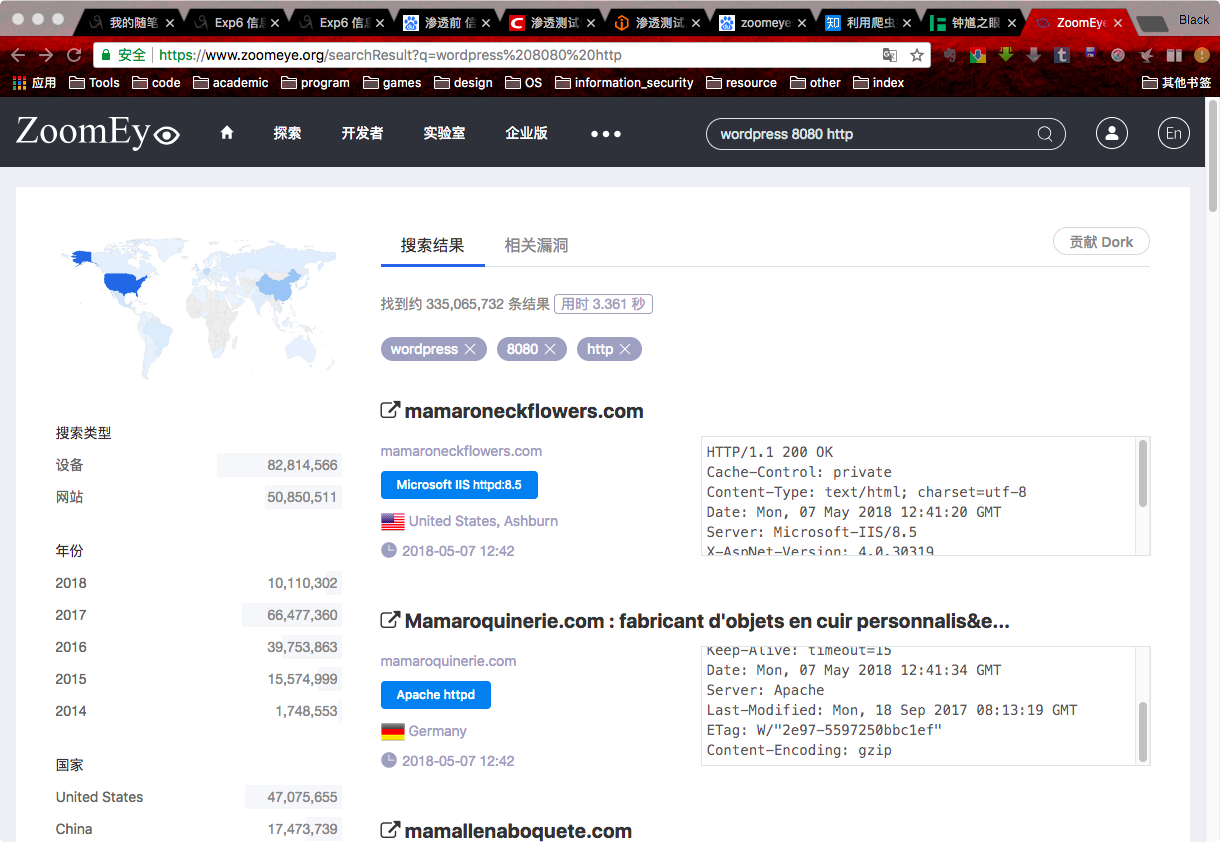Open the Tools bookmark folder
The width and height of the screenshot is (1220, 842).
(94, 83)
